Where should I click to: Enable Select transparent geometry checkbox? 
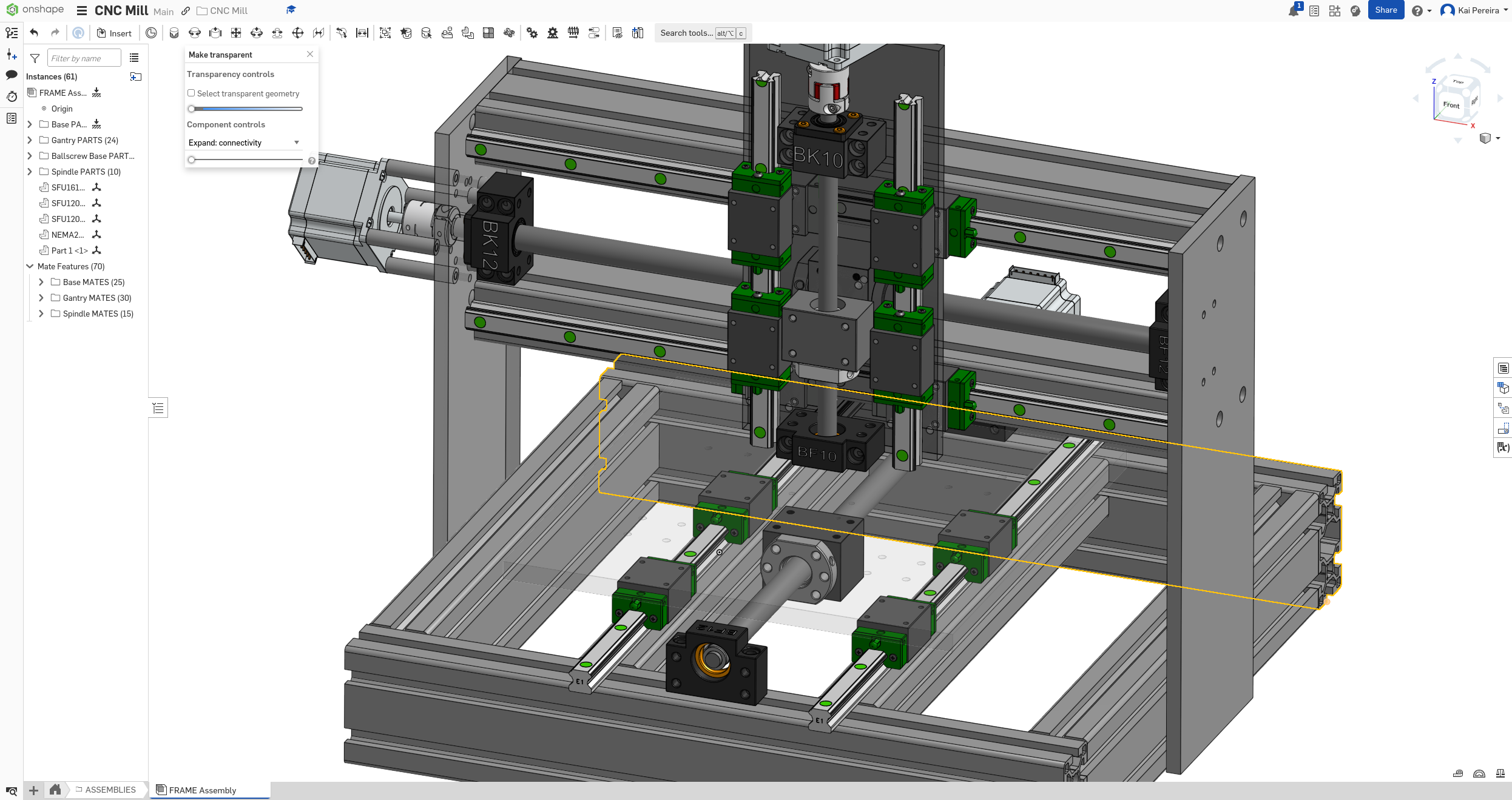pos(191,93)
